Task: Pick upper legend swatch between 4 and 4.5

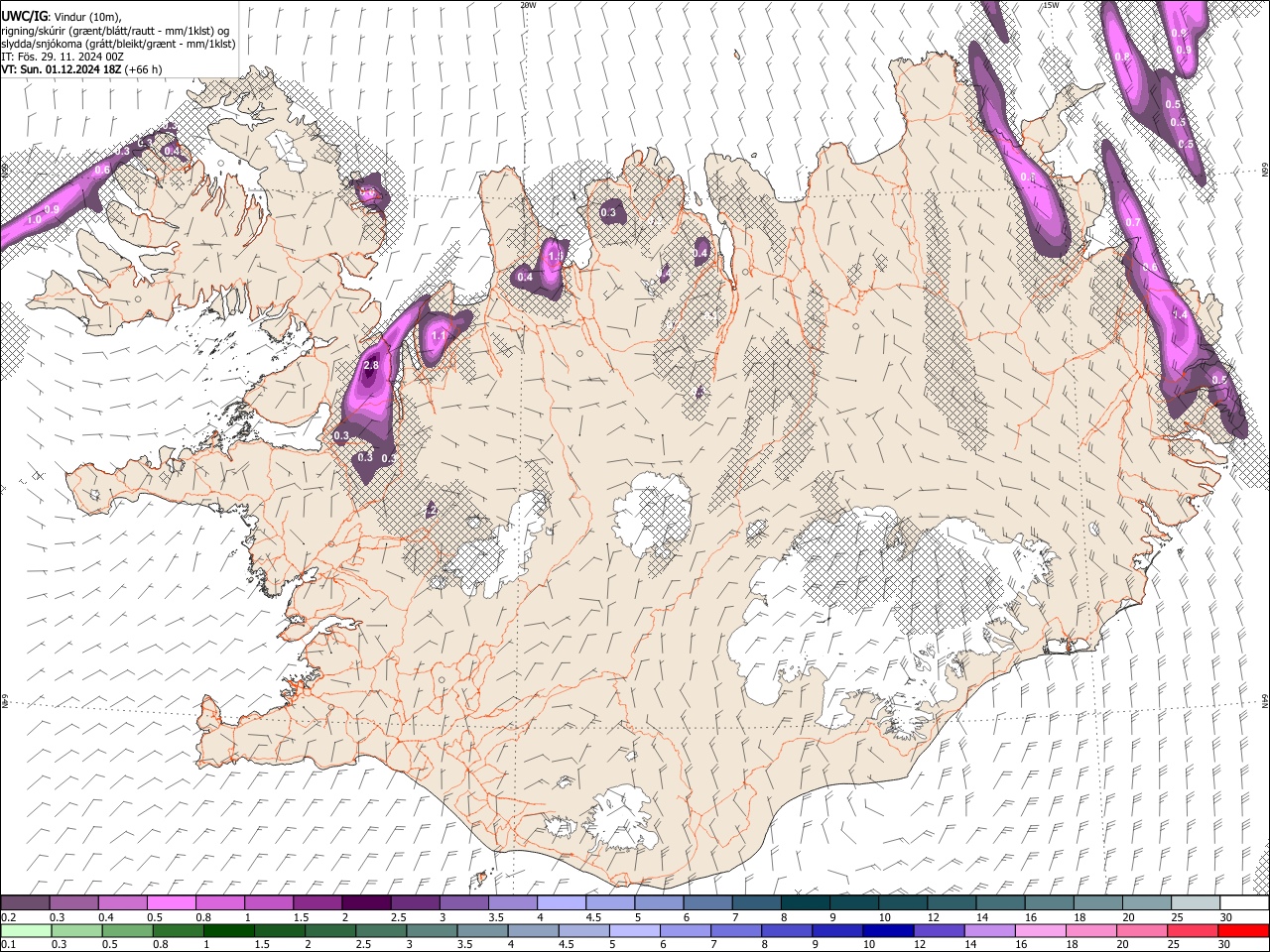Action: pos(562,903)
